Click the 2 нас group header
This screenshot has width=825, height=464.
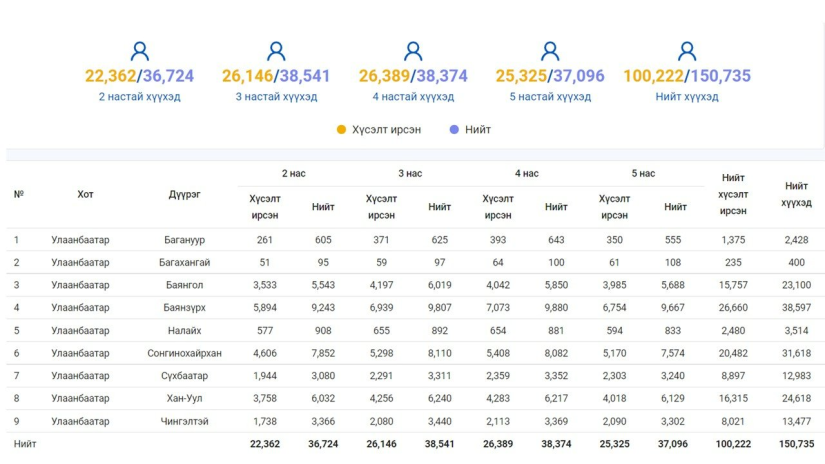point(294,174)
